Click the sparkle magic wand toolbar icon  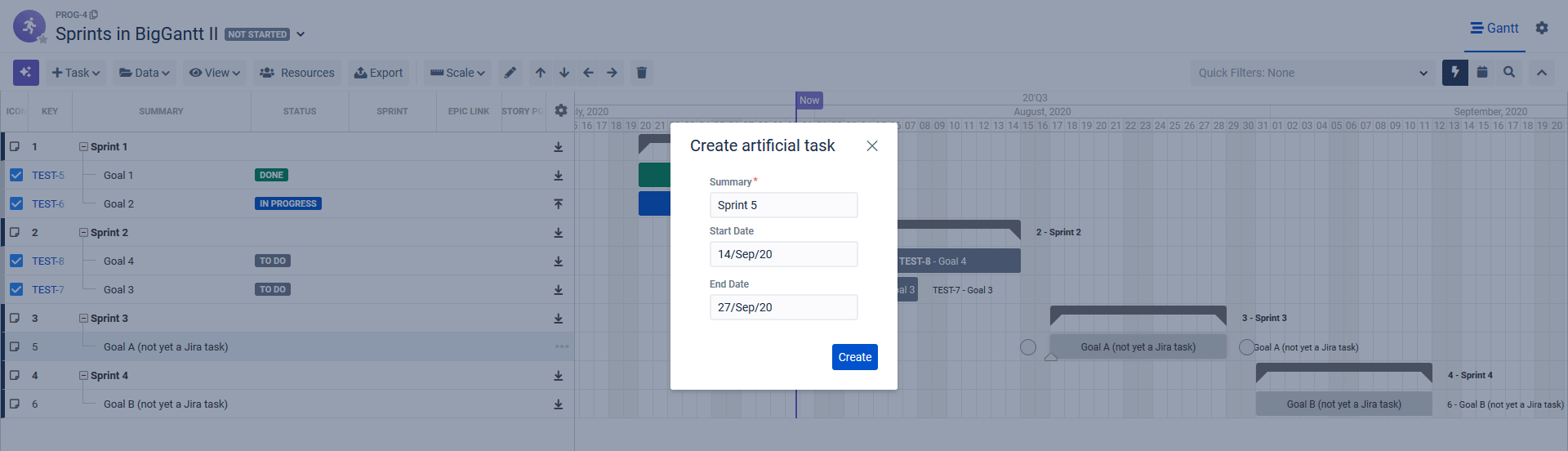click(x=26, y=73)
